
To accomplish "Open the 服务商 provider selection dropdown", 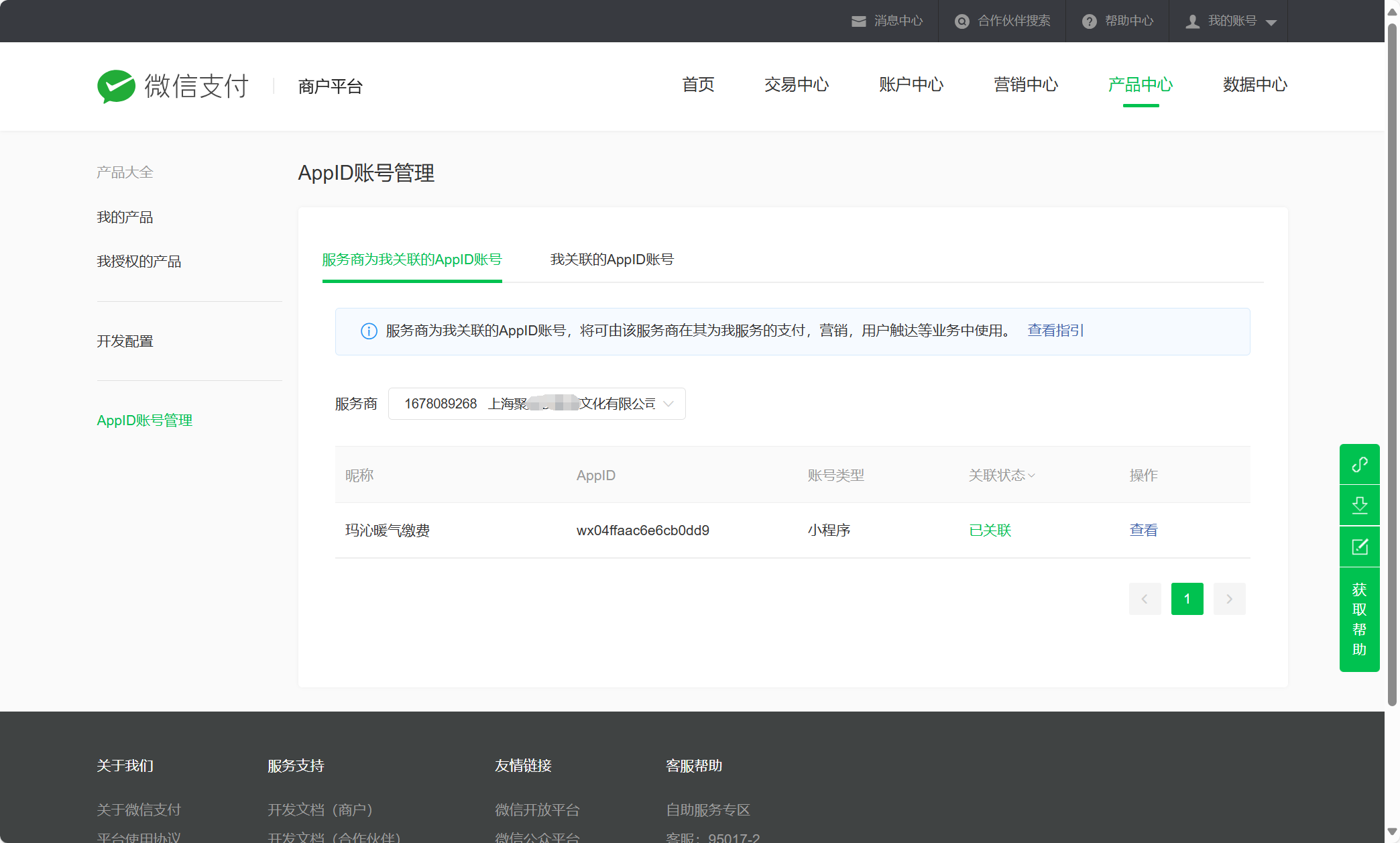I will 536,404.
